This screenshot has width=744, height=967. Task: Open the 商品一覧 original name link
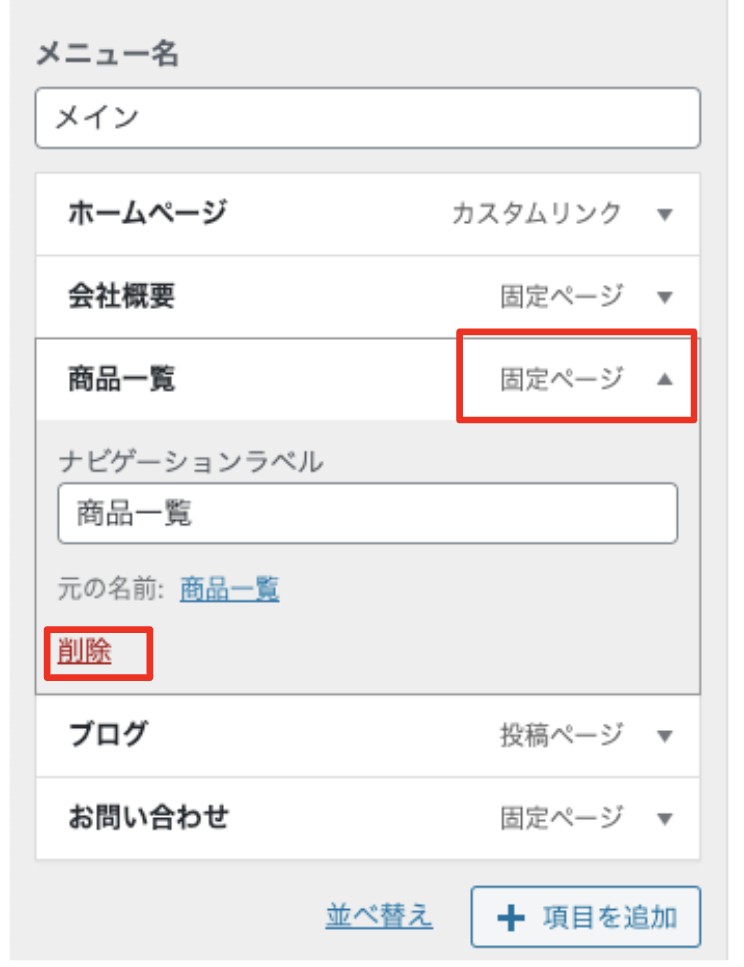click(229, 590)
